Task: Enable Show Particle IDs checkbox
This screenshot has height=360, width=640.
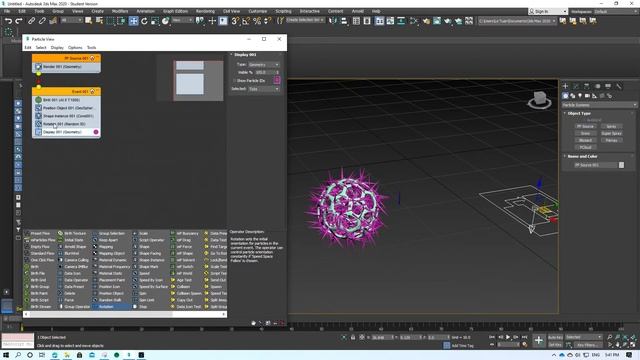Action: [235, 81]
